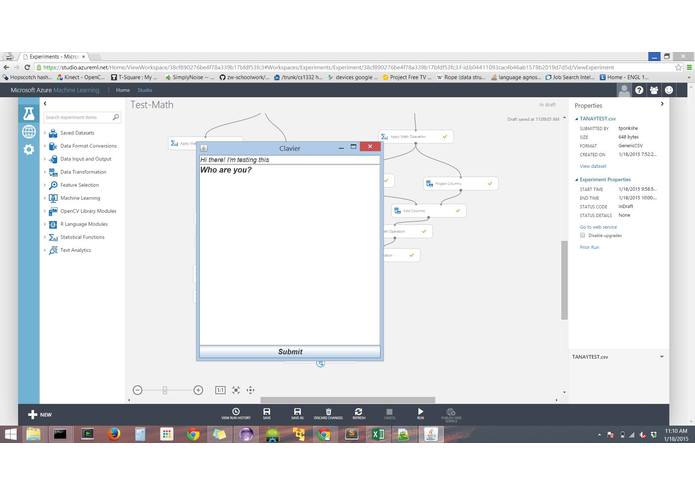Open the Web Services globe icon
Viewport: 695px width, 494px height.
(x=29, y=132)
